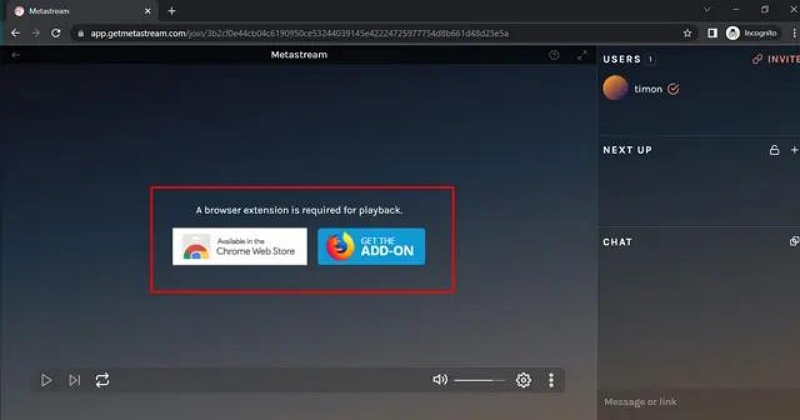View site info lock icon
This screenshot has width=800, height=420.
click(x=81, y=33)
